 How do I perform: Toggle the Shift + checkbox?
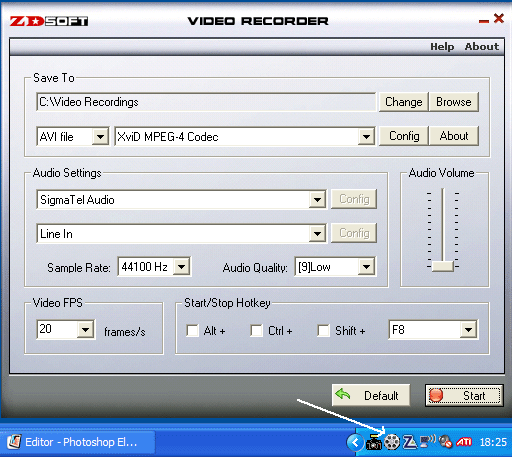click(323, 331)
